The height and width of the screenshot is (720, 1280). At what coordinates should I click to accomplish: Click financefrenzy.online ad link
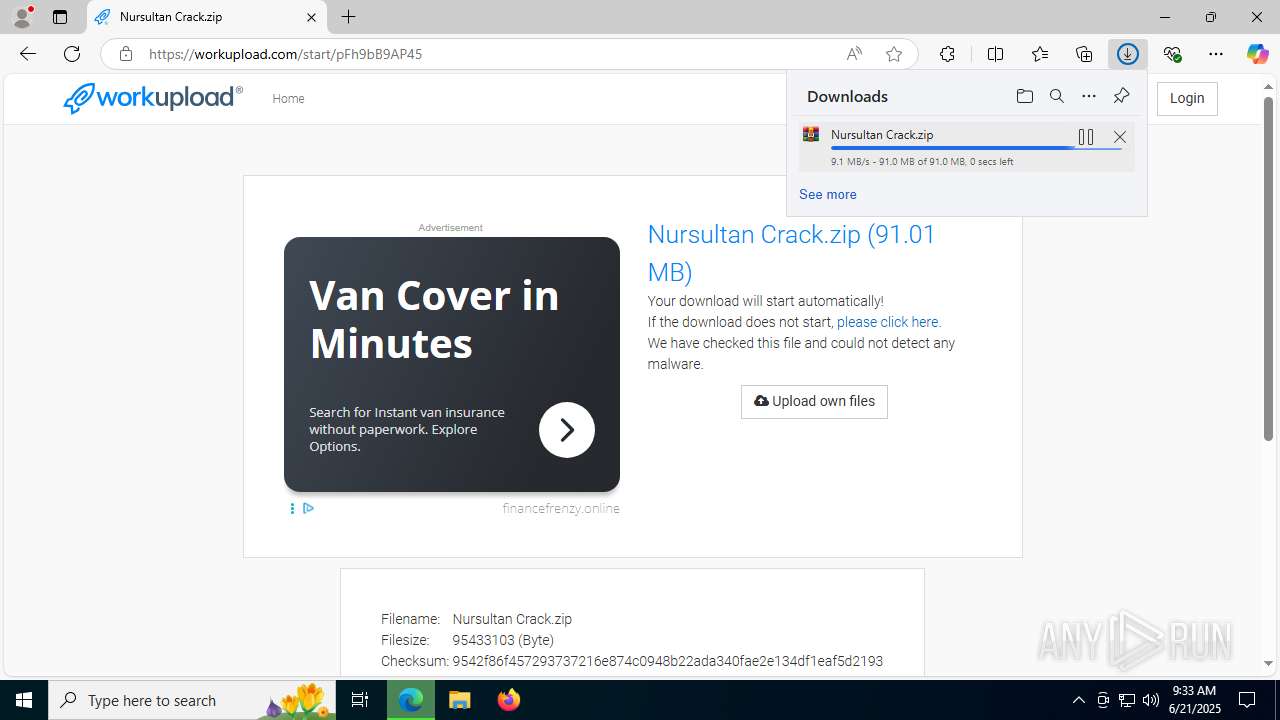[561, 508]
